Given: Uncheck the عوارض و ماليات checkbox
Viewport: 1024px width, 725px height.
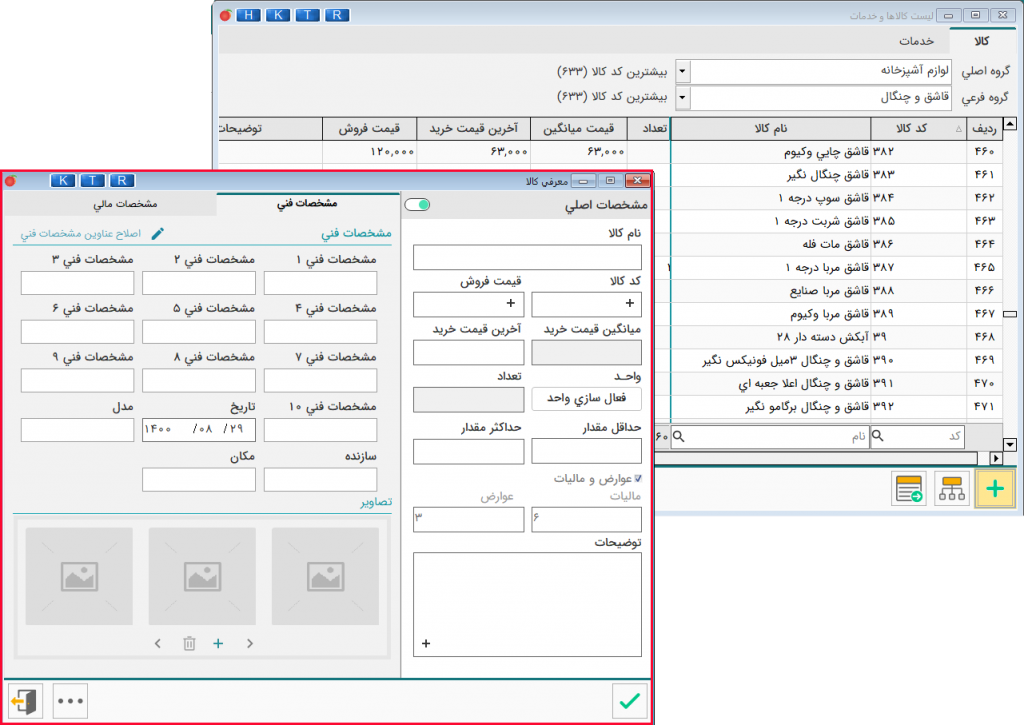Looking at the screenshot, I should [638, 479].
